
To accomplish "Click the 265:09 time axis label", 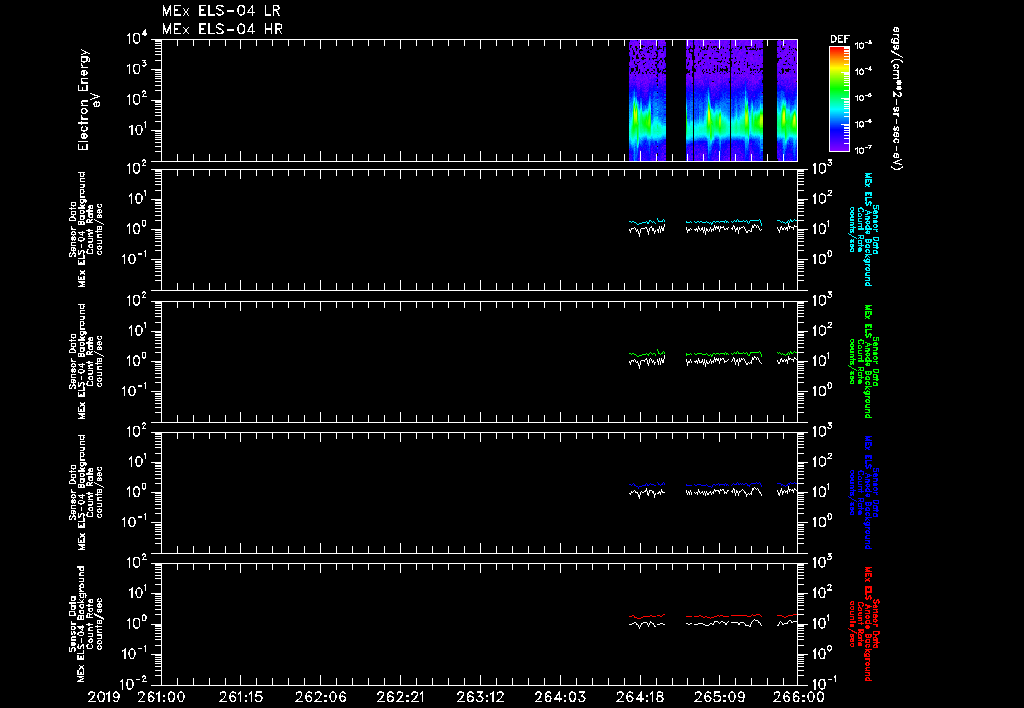I will (x=718, y=698).
